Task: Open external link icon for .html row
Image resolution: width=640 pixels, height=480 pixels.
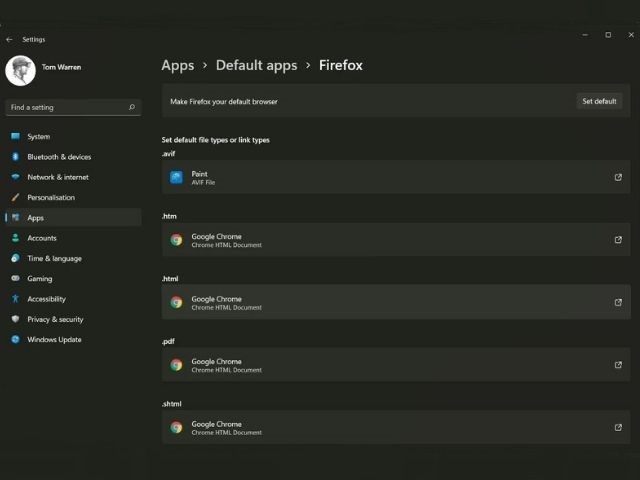Action: coord(618,302)
